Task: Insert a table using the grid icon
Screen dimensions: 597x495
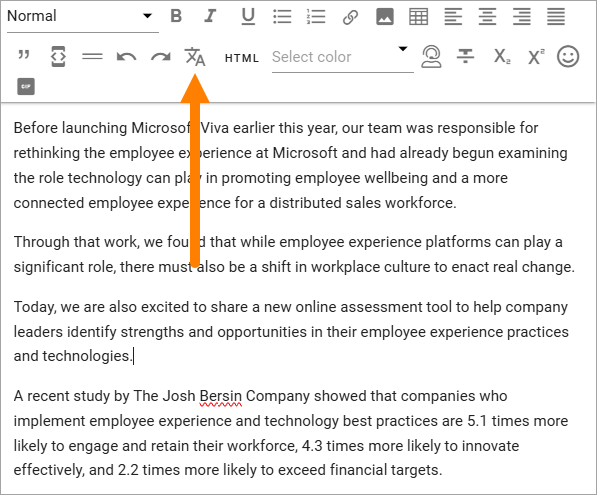Action: pyautogui.click(x=418, y=17)
